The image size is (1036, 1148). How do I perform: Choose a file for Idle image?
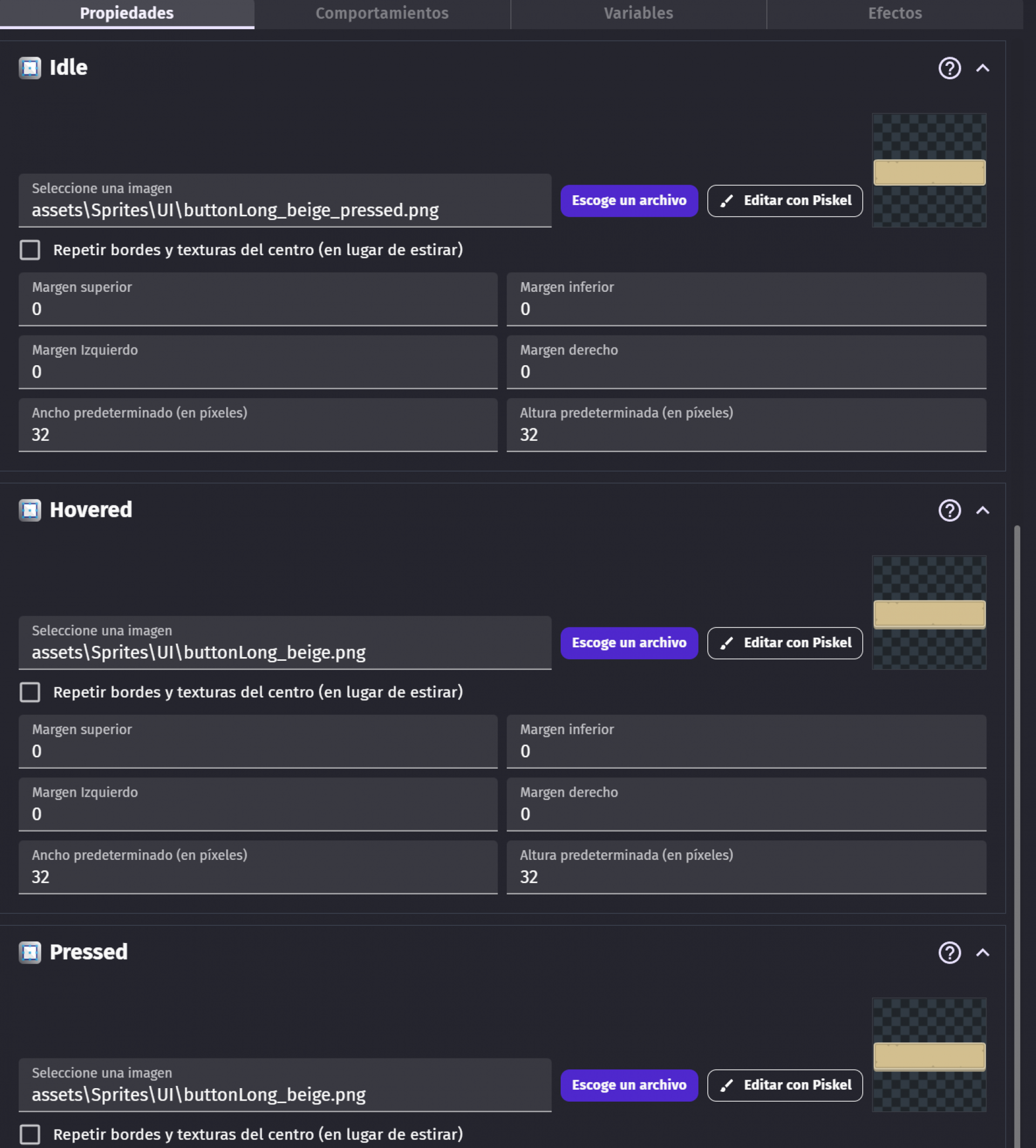tap(629, 200)
